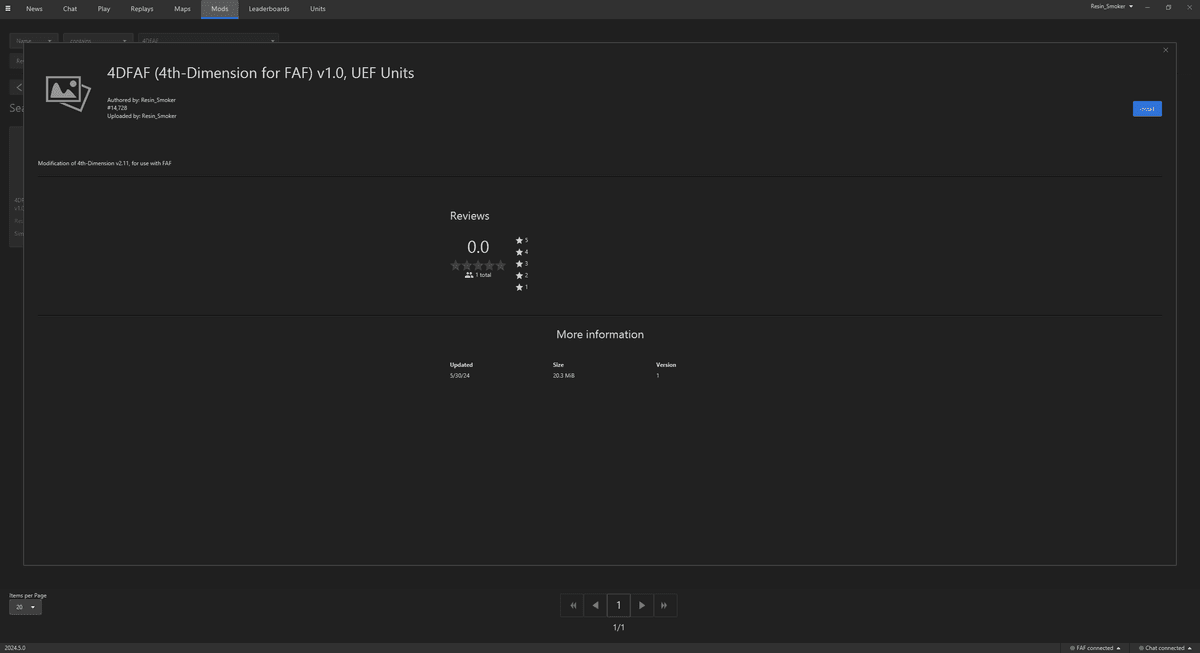This screenshot has width=1200, height=653.
Task: Click the mod ID #14,728
Action: click(x=117, y=108)
